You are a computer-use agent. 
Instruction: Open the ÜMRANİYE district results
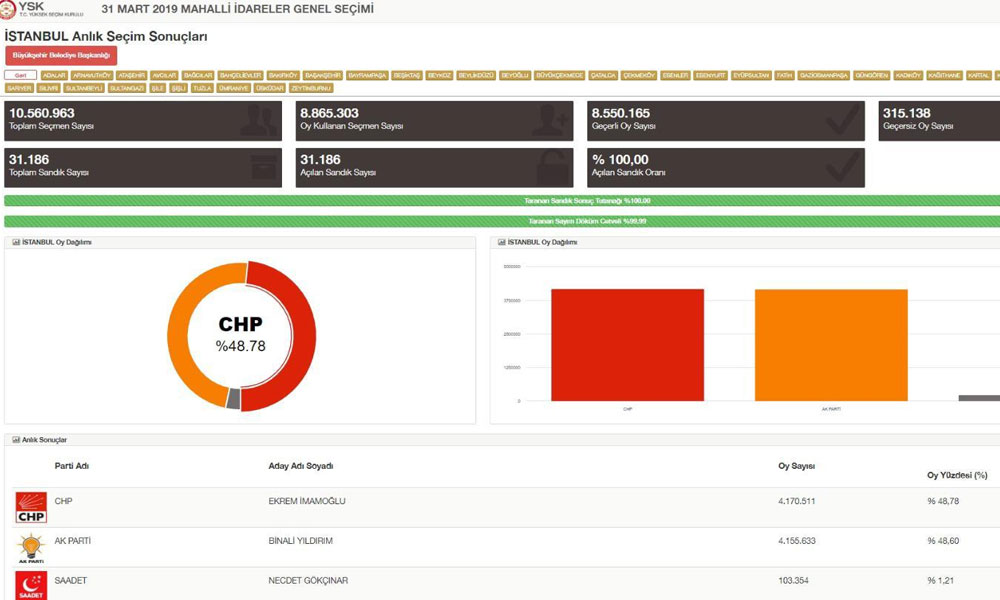(233, 88)
